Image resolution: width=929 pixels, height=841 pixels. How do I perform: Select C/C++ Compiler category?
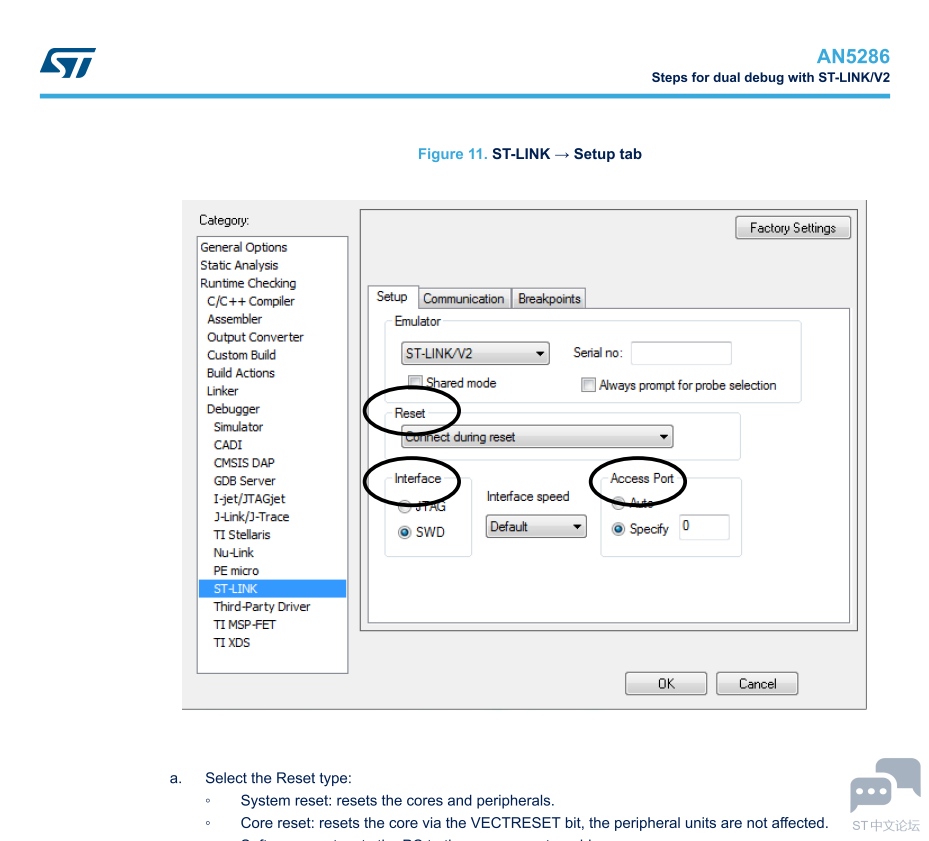(251, 301)
